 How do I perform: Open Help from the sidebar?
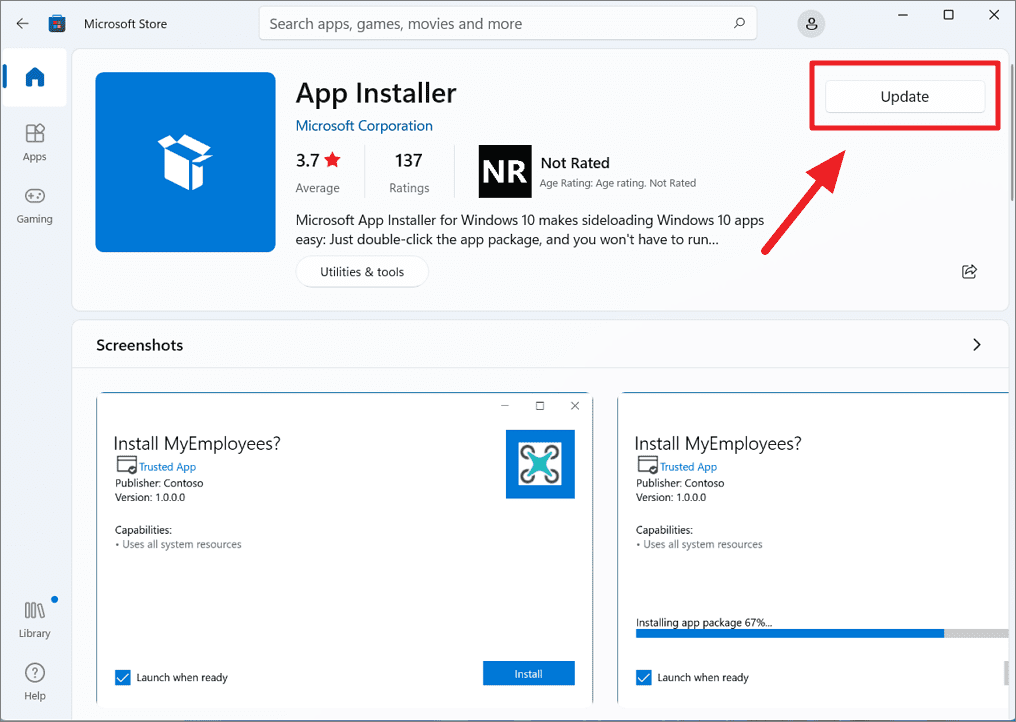click(34, 681)
